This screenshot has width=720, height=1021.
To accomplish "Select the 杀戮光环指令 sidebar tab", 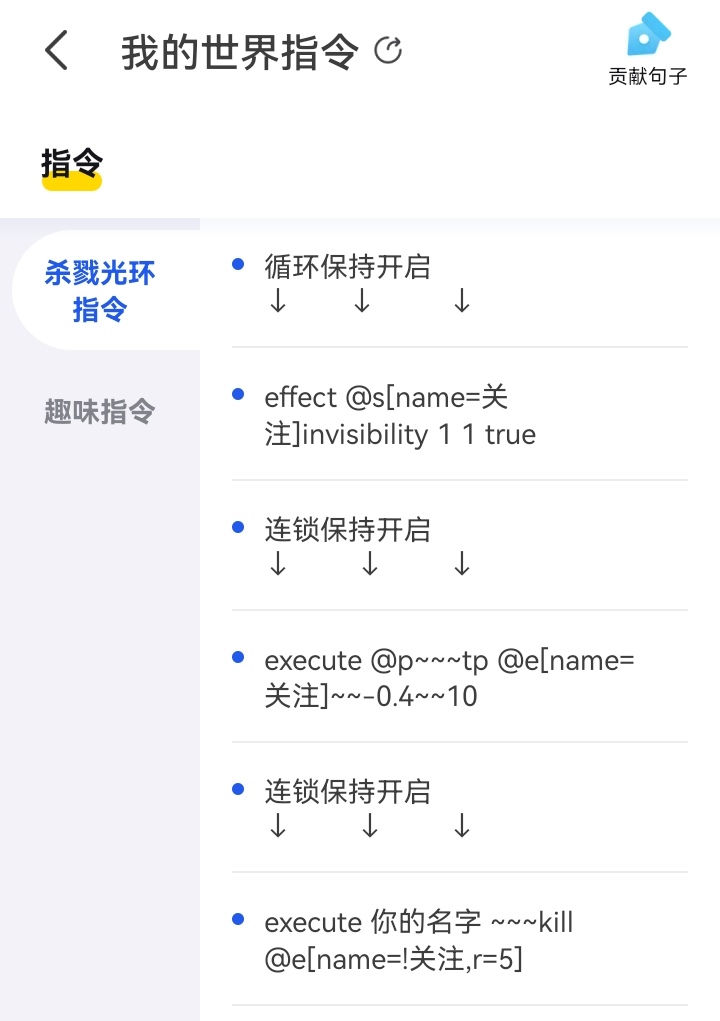I will [100, 290].
